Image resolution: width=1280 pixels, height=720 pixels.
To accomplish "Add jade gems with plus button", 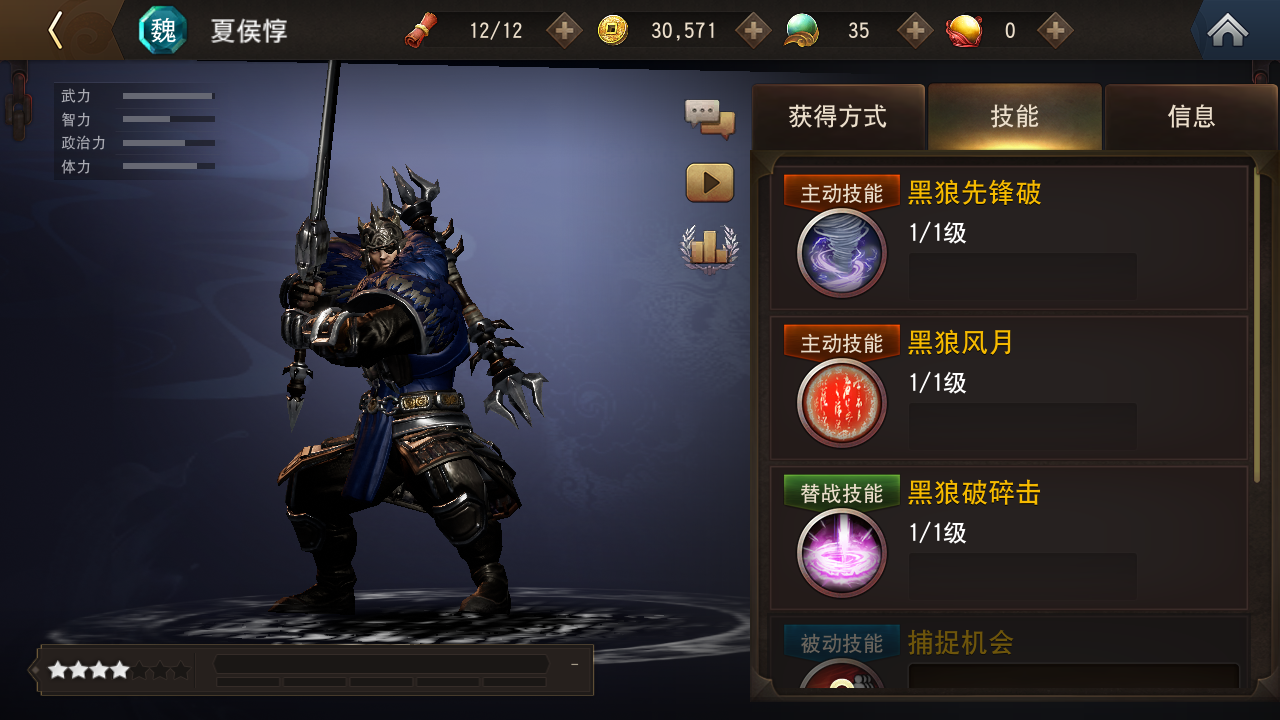I will (x=915, y=31).
